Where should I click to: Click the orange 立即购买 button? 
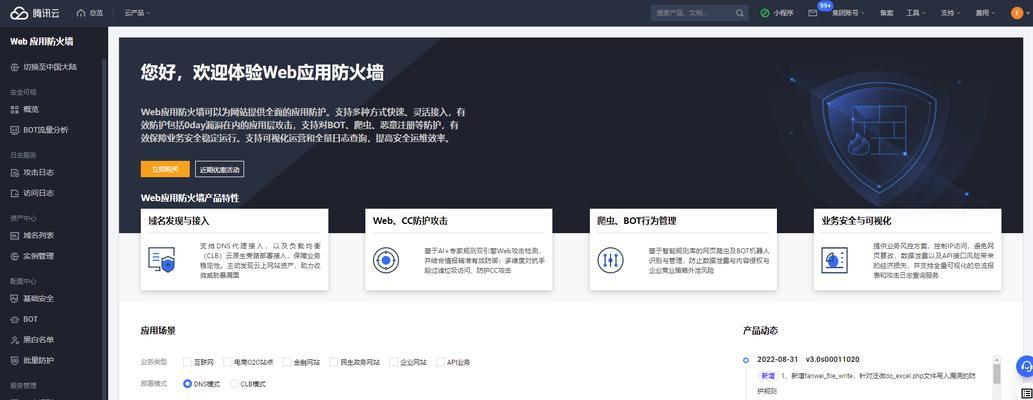tap(165, 169)
